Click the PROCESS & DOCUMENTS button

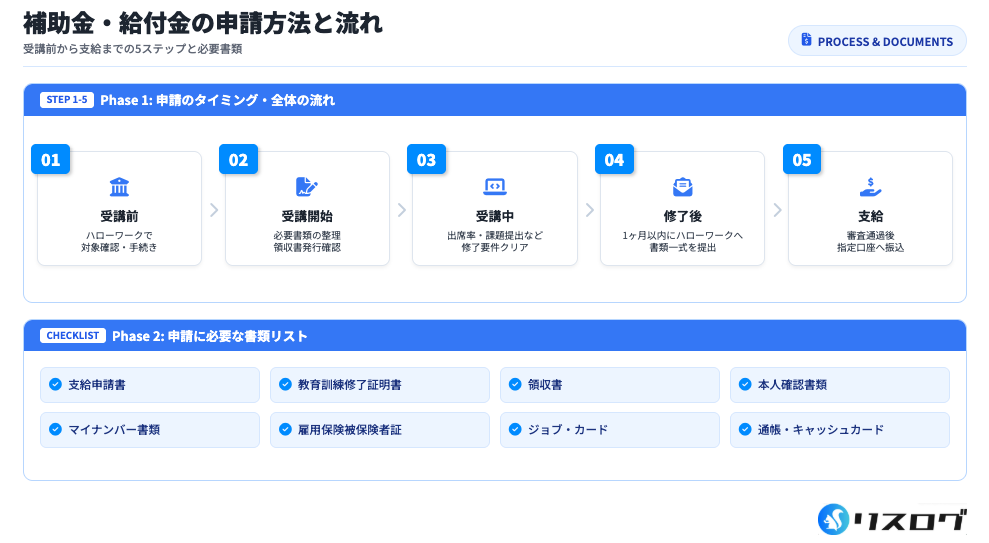coord(877,41)
